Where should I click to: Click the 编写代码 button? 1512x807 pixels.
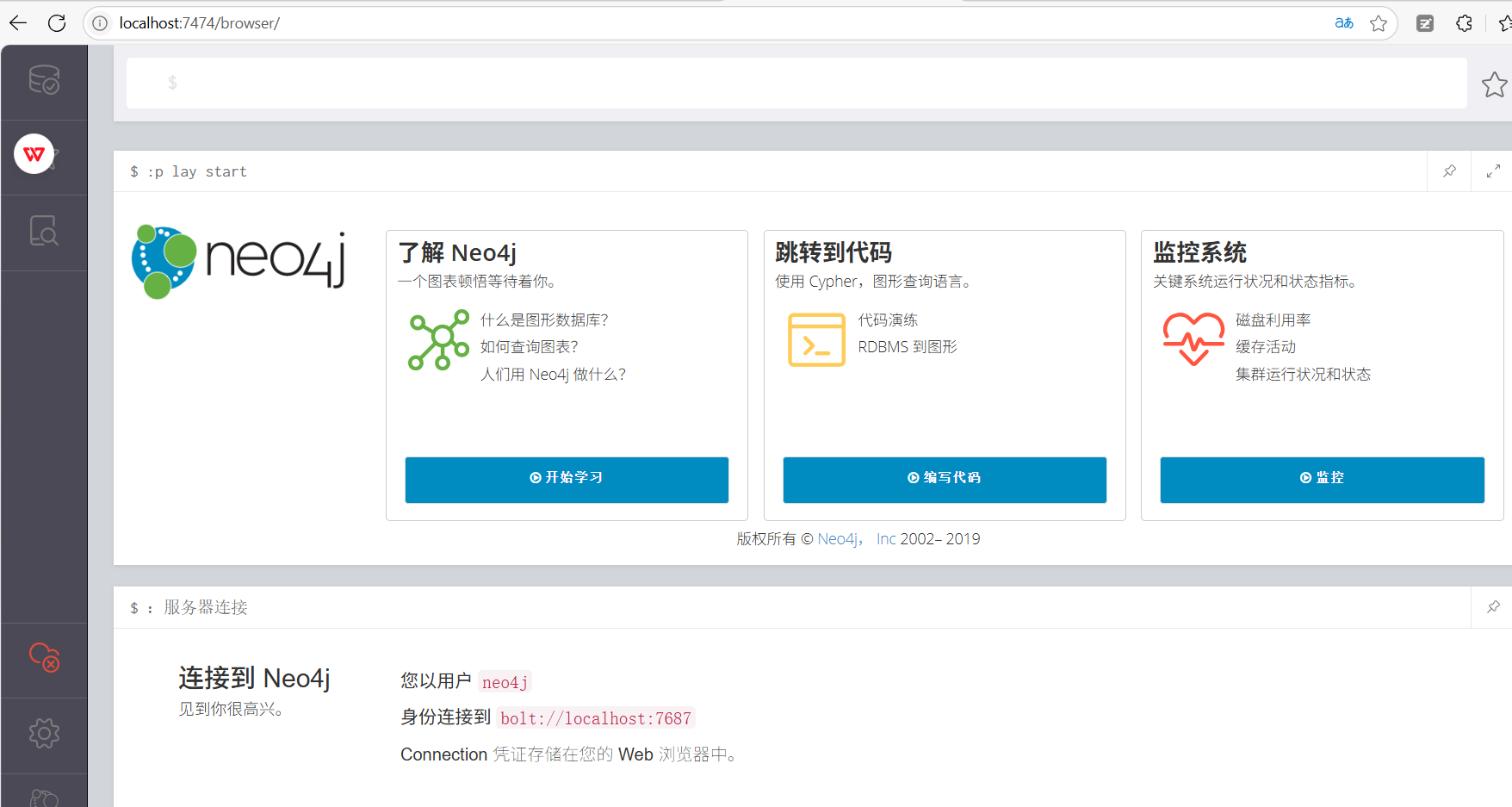click(x=945, y=479)
